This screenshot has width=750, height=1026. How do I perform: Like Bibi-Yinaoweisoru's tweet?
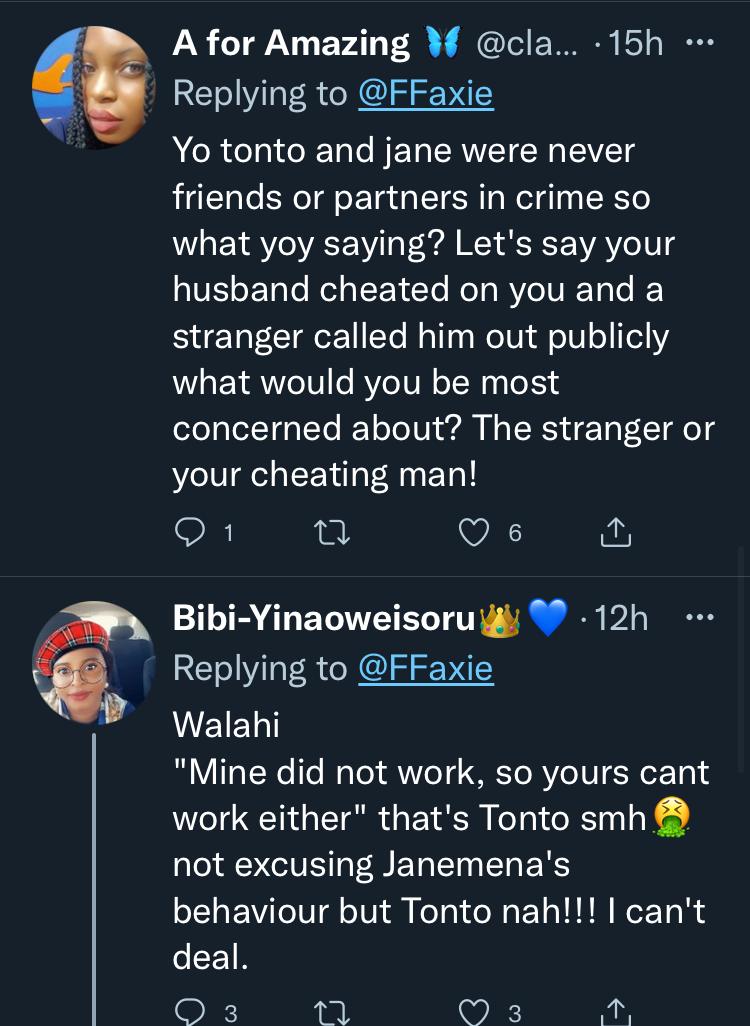[x=473, y=1012]
